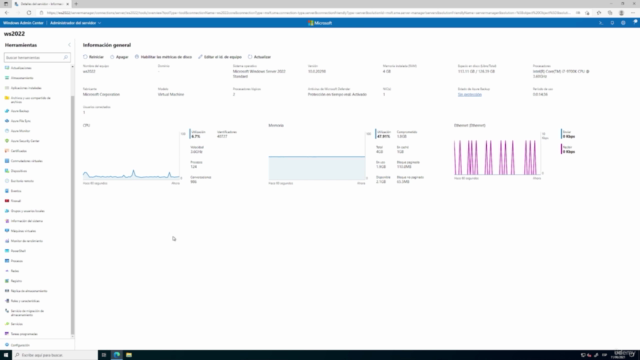Open the Procesos tool

[x=17, y=261]
